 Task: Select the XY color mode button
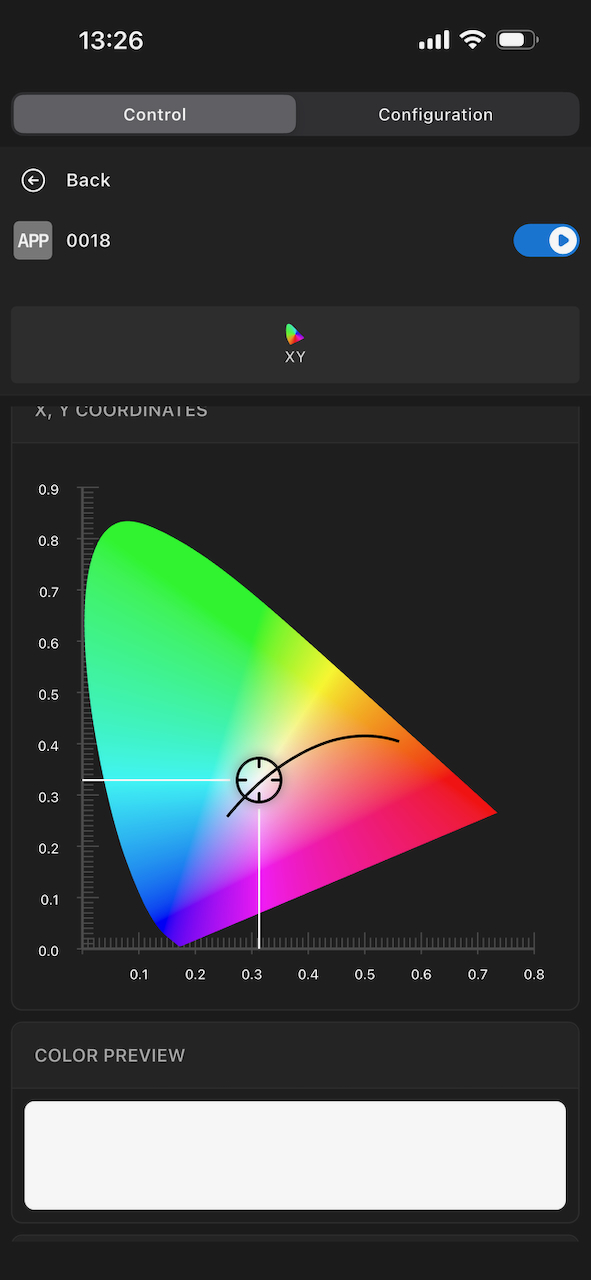pyautogui.click(x=295, y=345)
